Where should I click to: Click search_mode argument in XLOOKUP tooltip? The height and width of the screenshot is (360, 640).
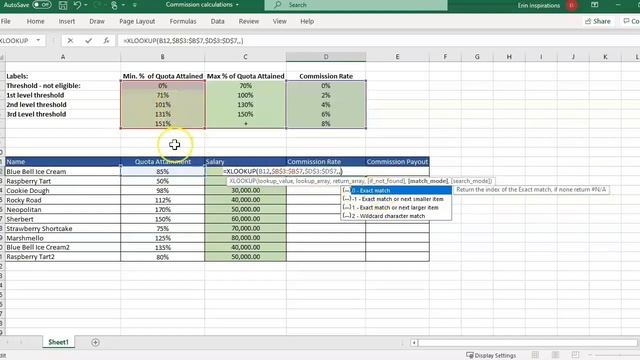coord(471,181)
